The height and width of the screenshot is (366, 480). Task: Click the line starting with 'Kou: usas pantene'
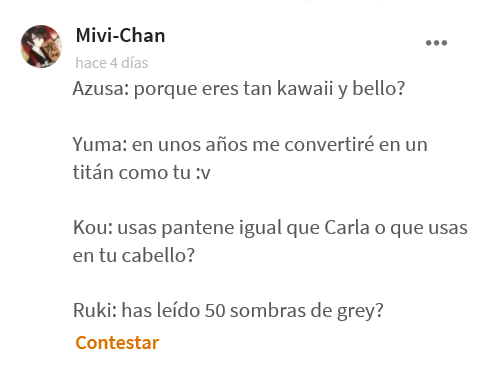click(270, 228)
